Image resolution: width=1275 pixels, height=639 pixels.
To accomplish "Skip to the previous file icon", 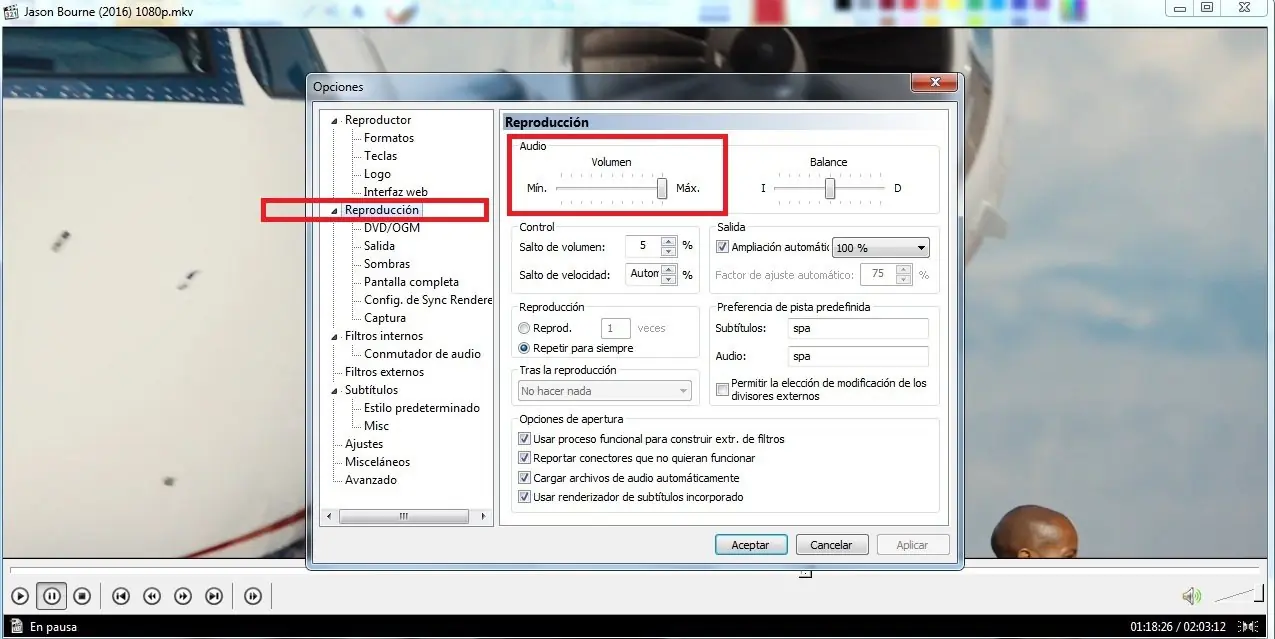I will point(121,597).
